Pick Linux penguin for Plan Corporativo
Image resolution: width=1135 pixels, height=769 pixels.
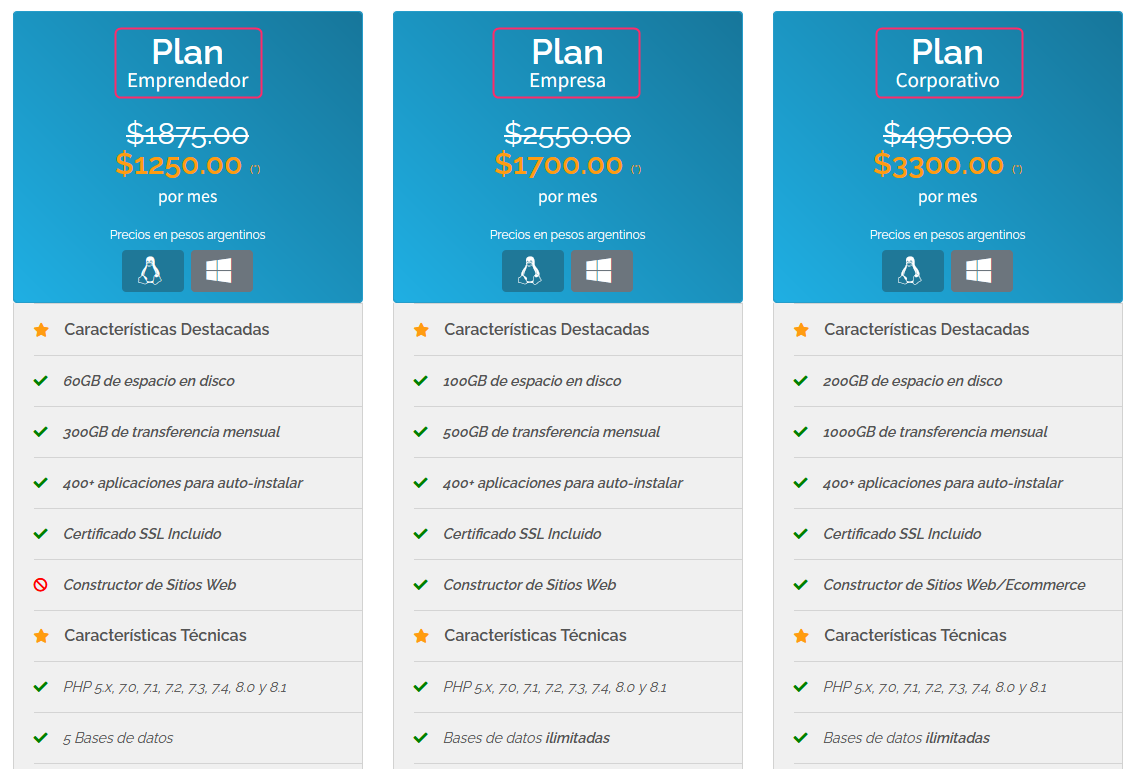point(913,271)
